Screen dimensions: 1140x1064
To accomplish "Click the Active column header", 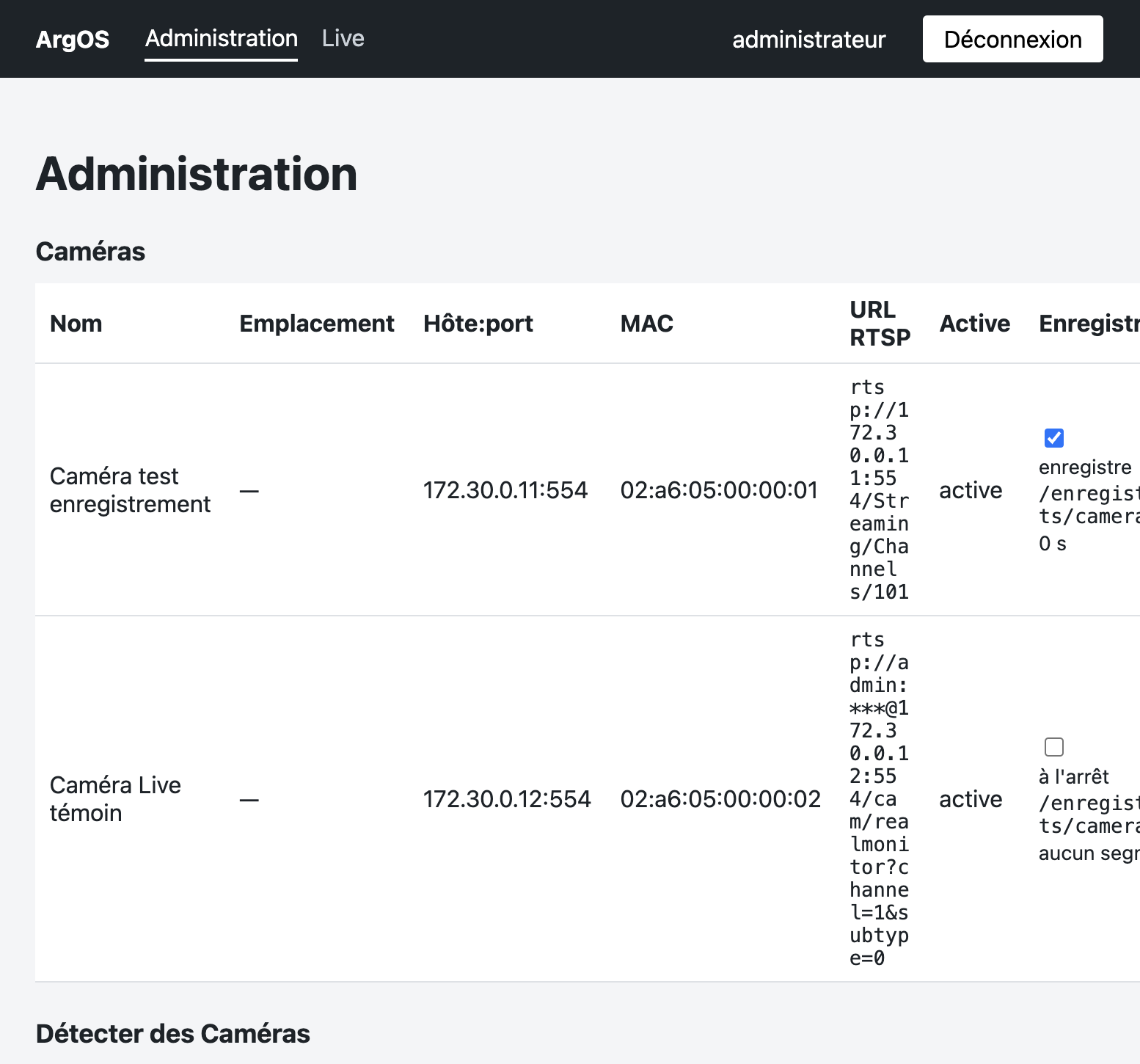I will pos(974,324).
